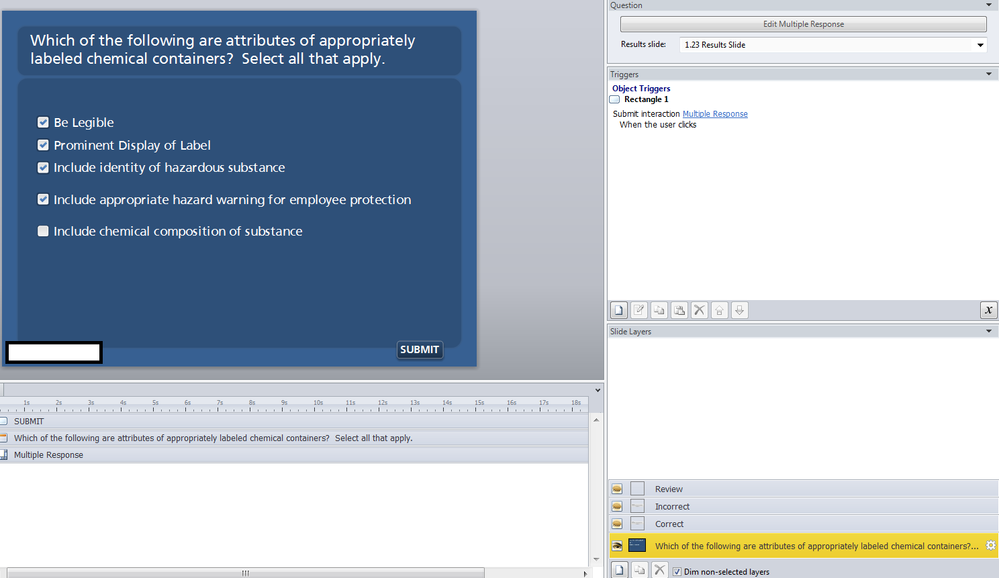999x578 pixels.
Task: Click the SUBMIT object icon in timeline
Action: pos(4,421)
